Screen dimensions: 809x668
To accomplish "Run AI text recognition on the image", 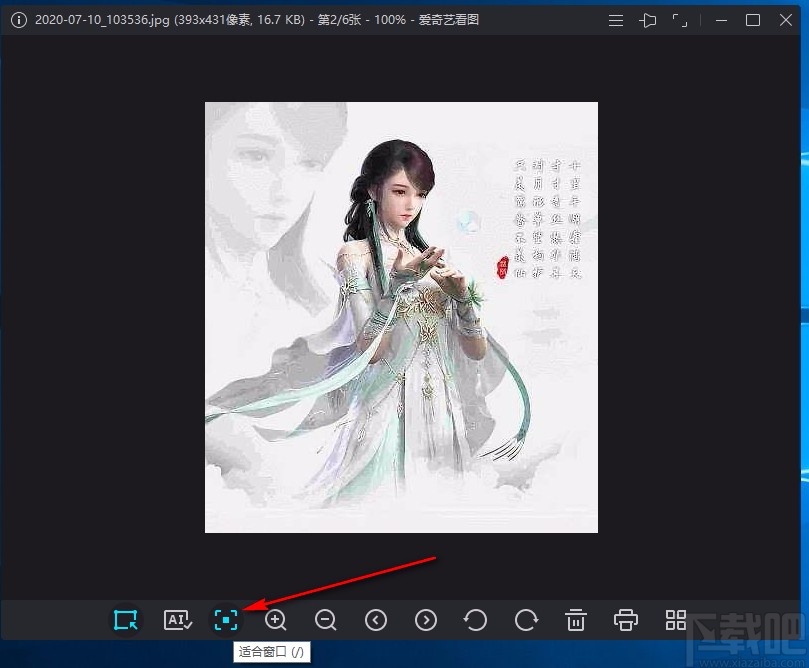I will pyautogui.click(x=176, y=620).
